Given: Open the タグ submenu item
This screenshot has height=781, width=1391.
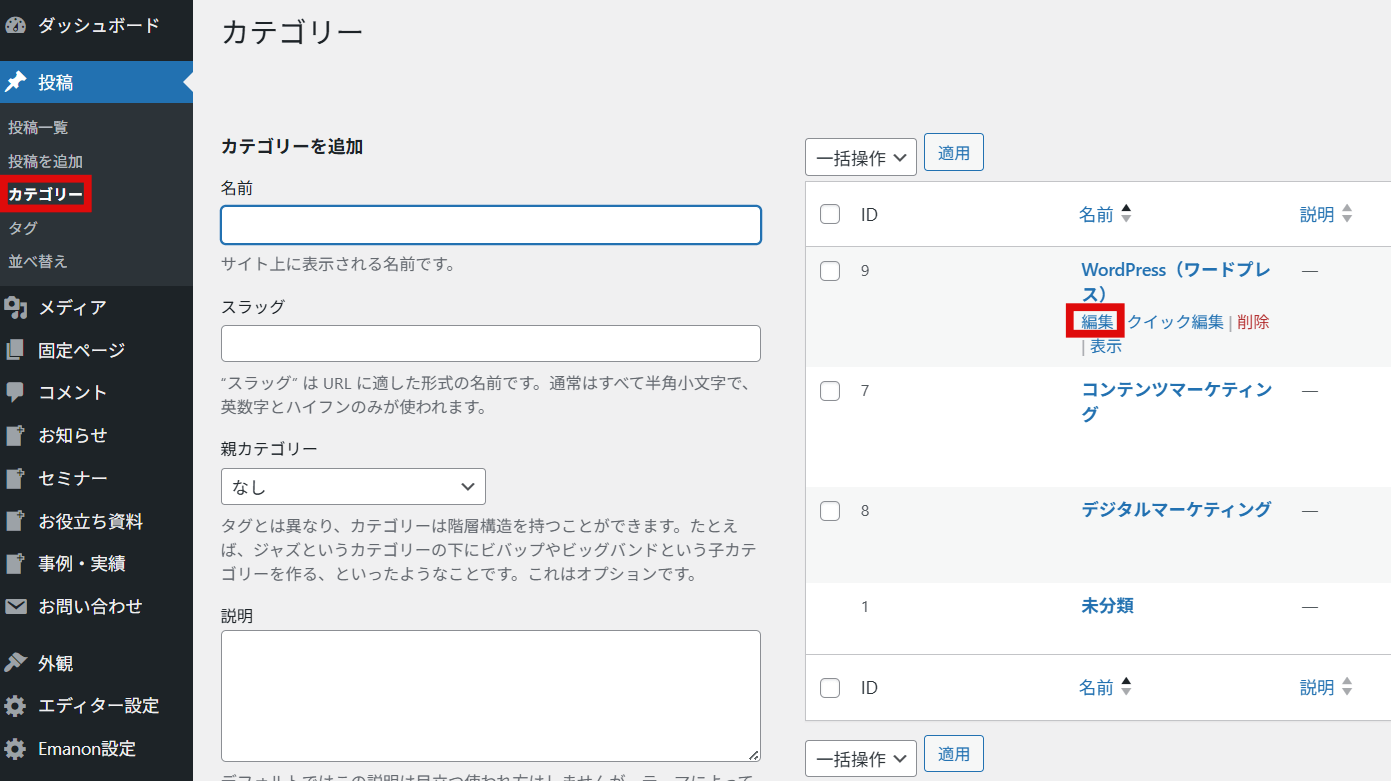Looking at the screenshot, I should coord(23,228).
